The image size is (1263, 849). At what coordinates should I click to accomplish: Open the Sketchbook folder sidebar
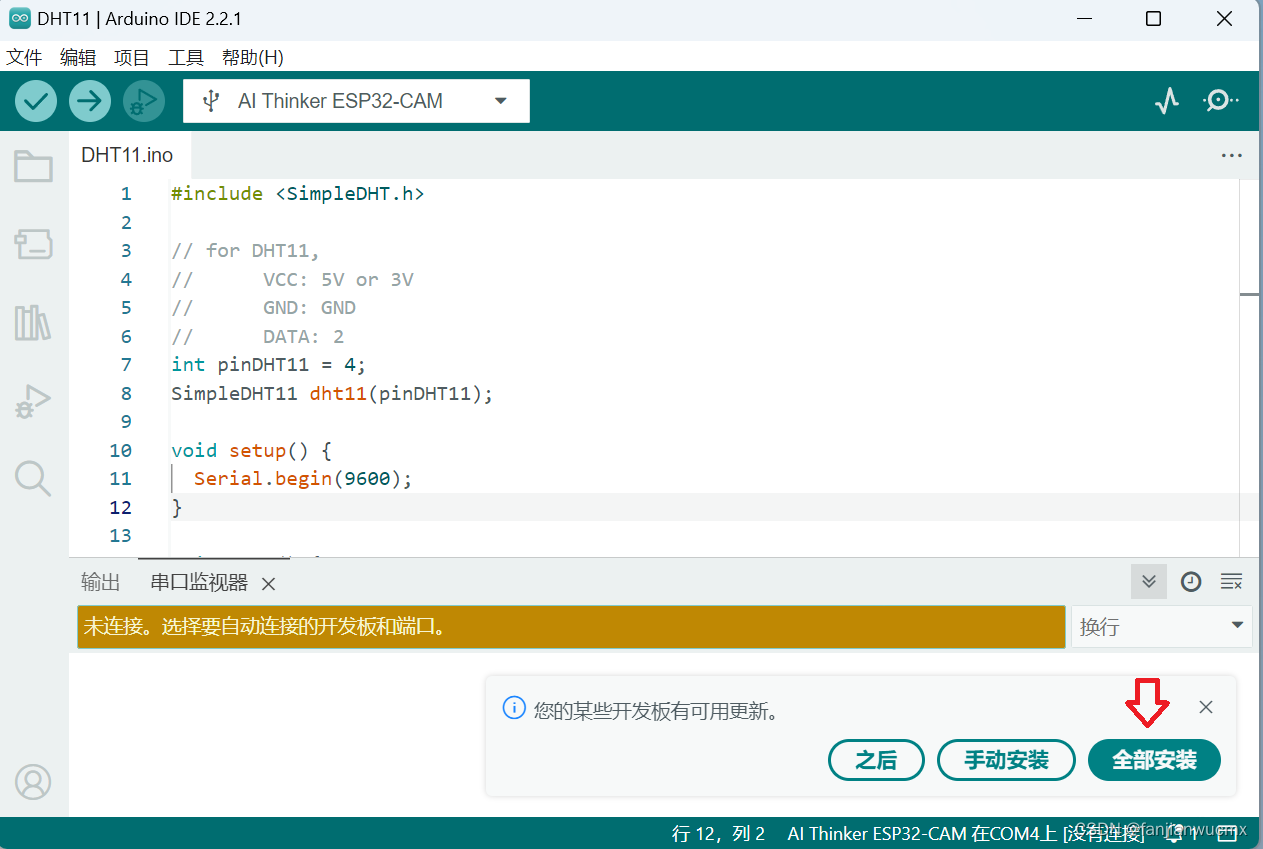33,166
